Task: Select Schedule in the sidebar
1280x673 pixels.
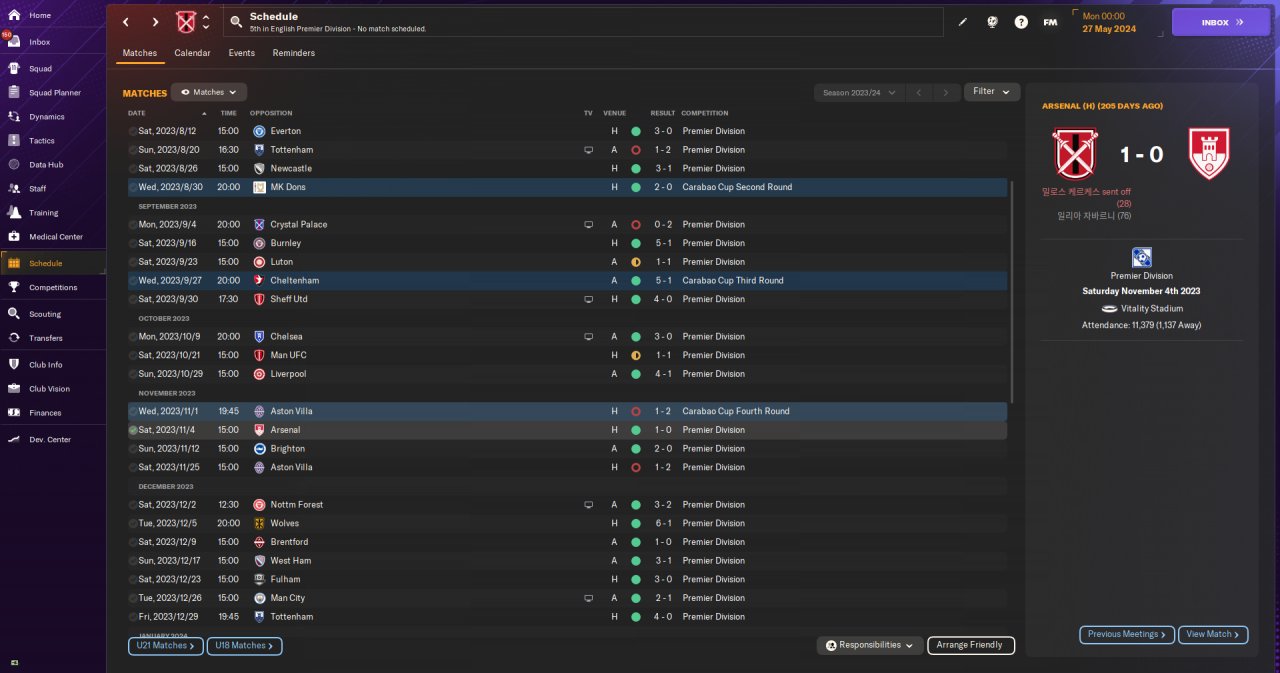Action: pos(53,263)
